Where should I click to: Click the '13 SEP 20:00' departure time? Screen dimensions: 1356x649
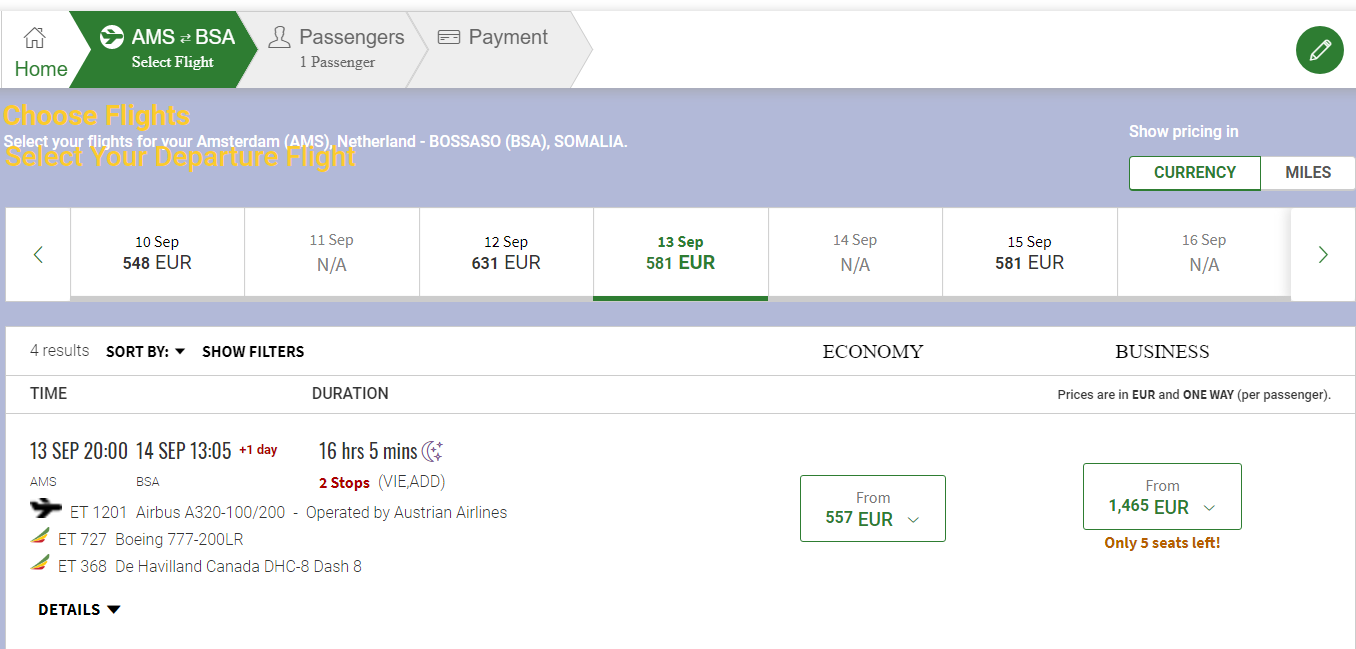(x=79, y=451)
